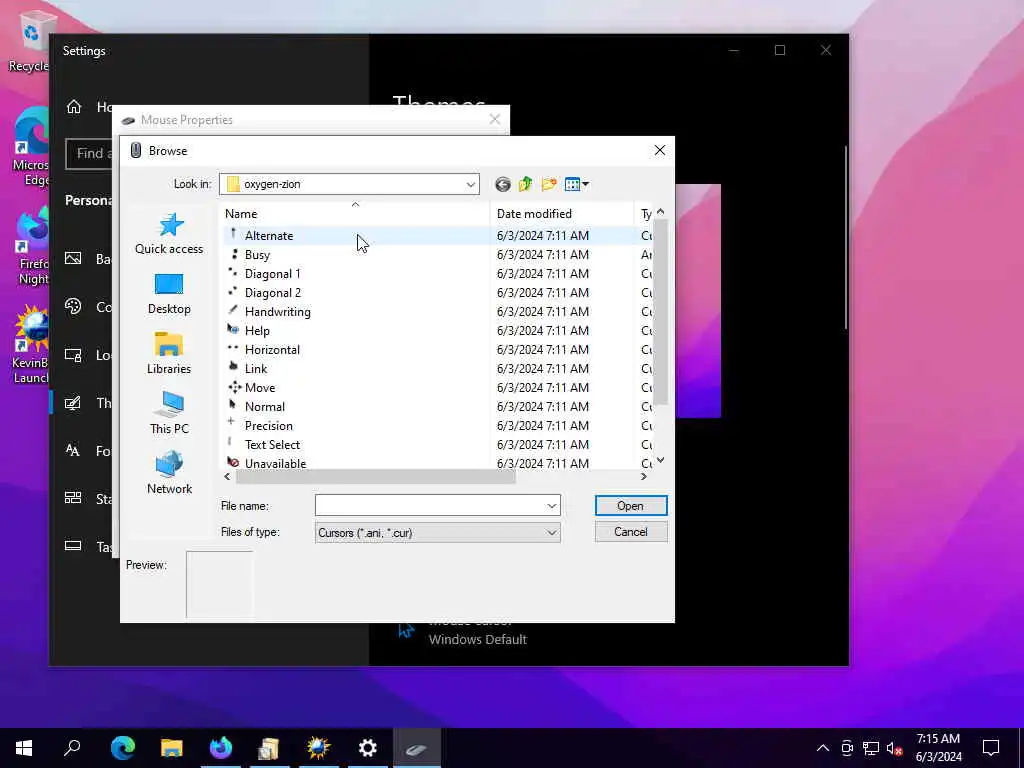Select the Unavailable cursor file
1024x768 pixels.
pos(357,462)
